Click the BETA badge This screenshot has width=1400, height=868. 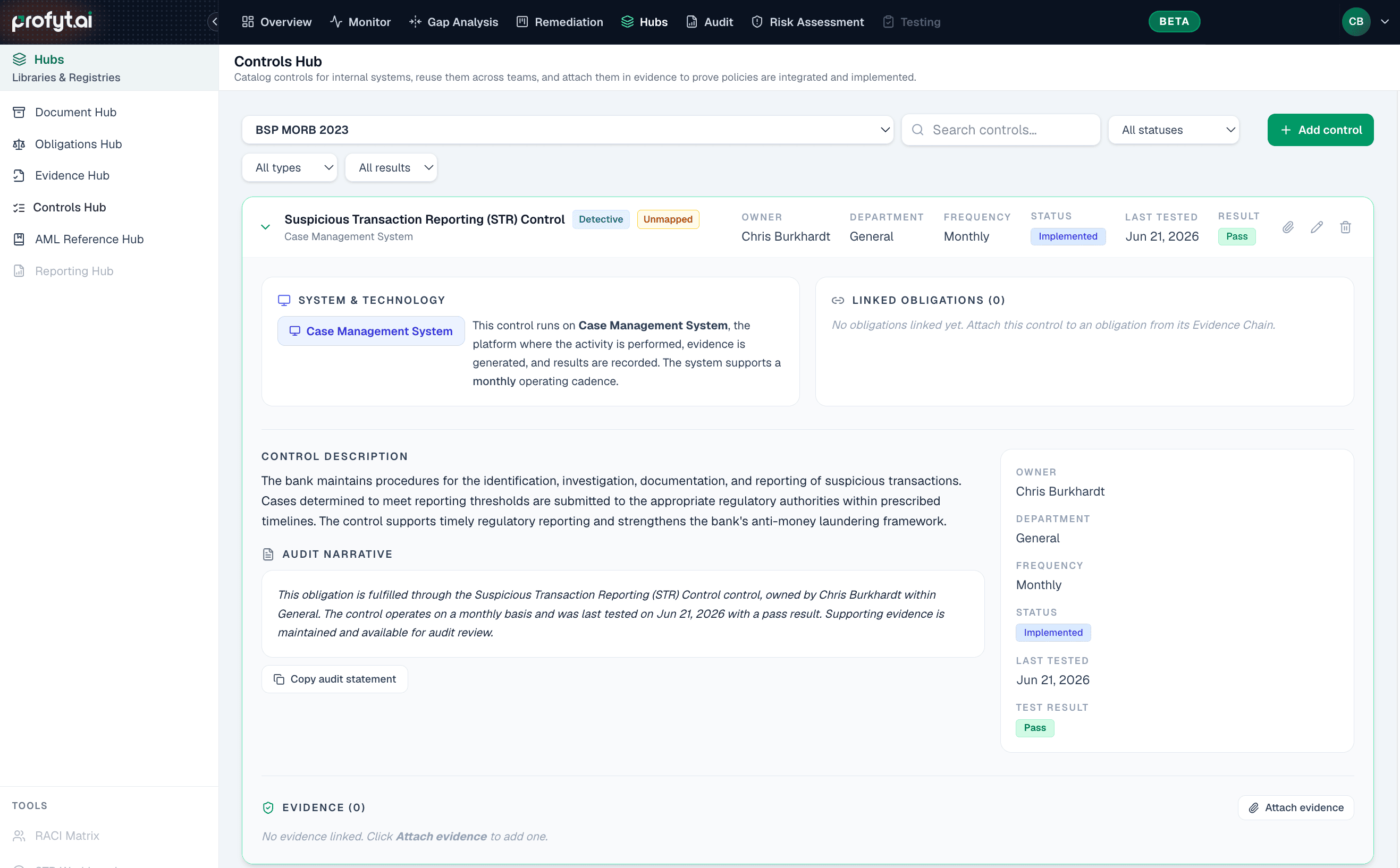[1174, 21]
